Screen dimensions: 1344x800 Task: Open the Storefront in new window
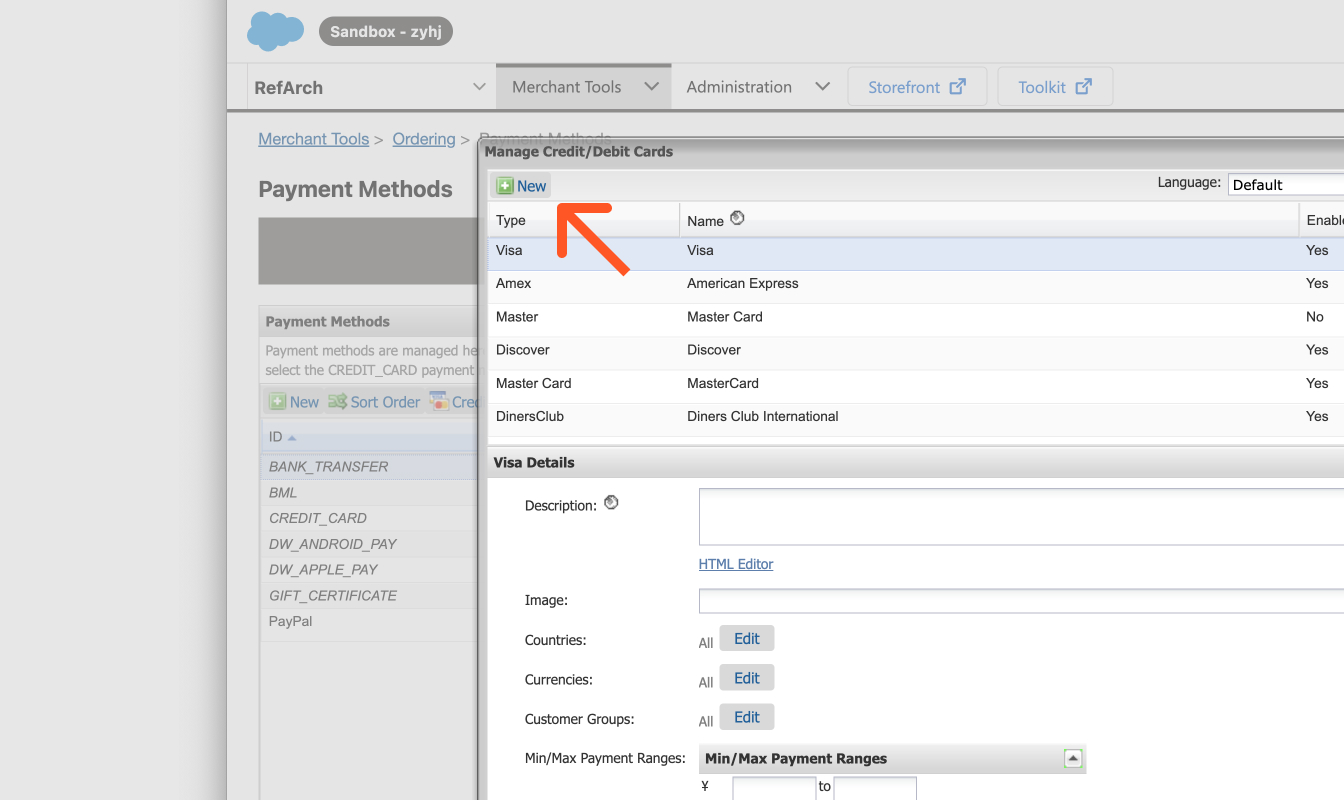[x=917, y=87]
